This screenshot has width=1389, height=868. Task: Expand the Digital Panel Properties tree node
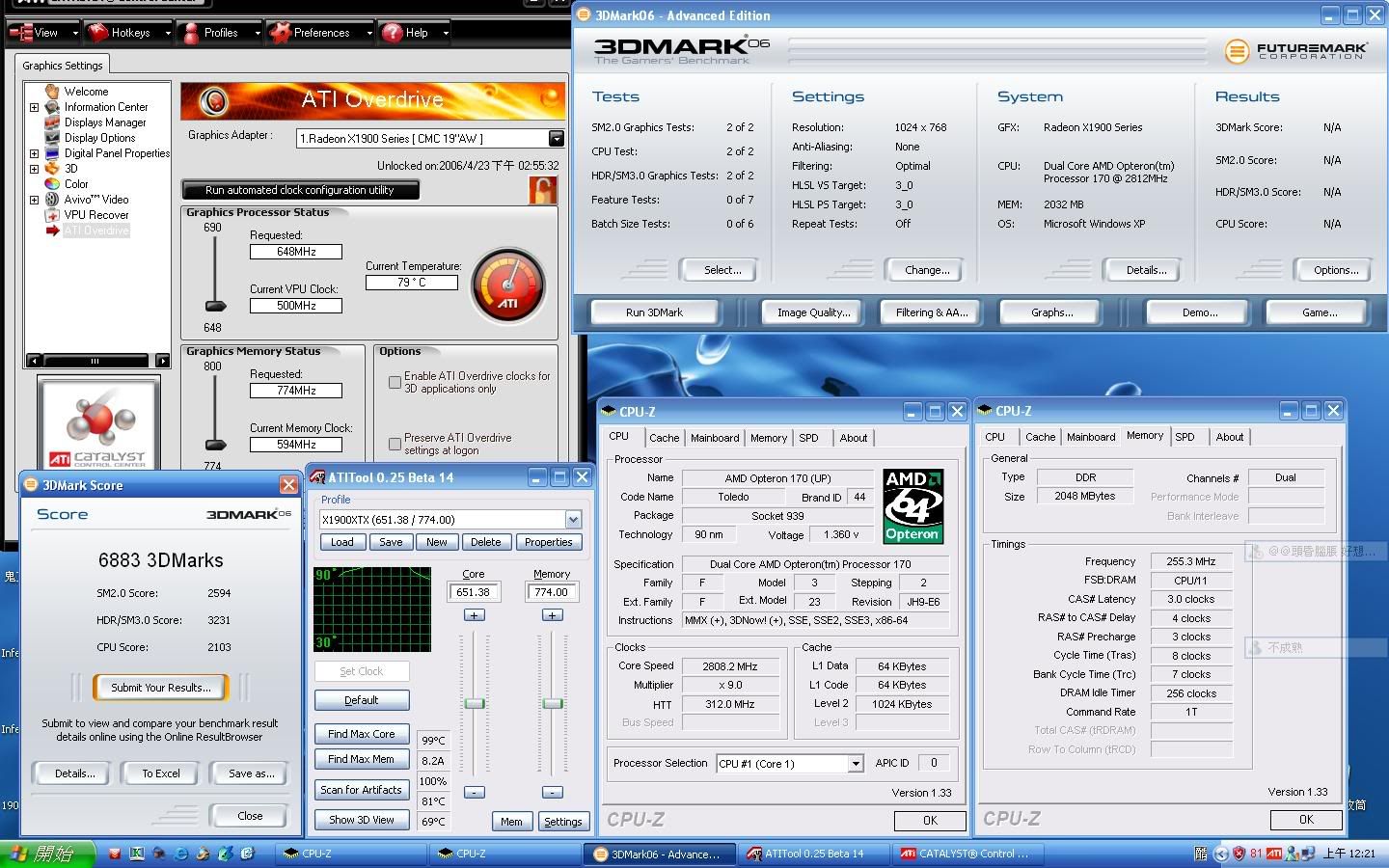coord(35,153)
